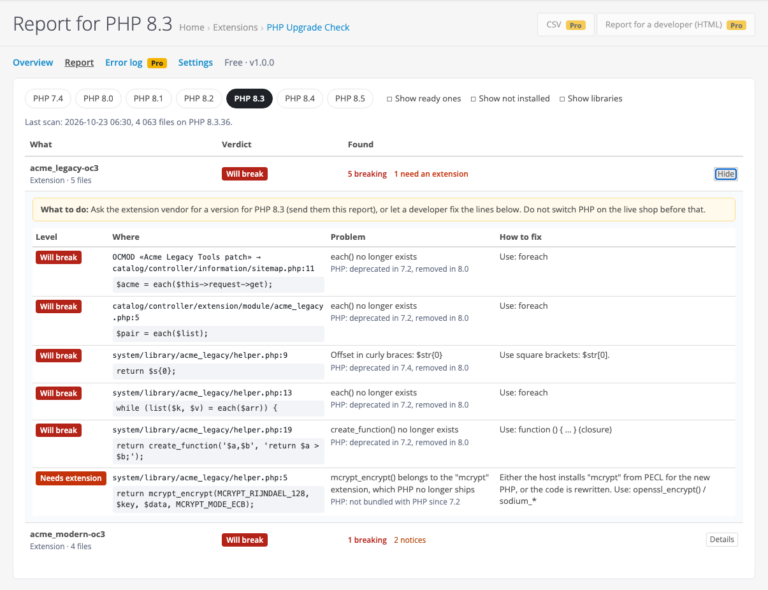768x590 pixels.
Task: Click the Will break badge on the acme_legacy.php:5 row
Action: 58,307
